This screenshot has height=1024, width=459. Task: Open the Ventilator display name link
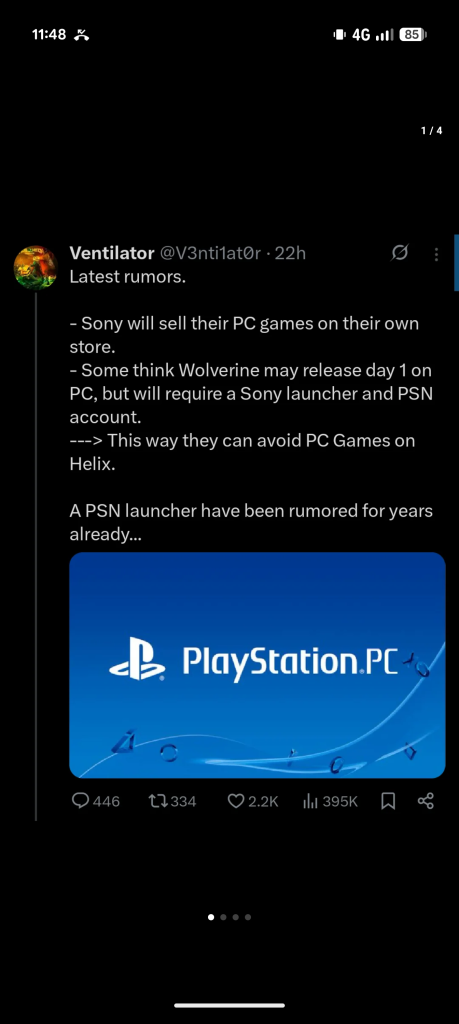(x=112, y=253)
